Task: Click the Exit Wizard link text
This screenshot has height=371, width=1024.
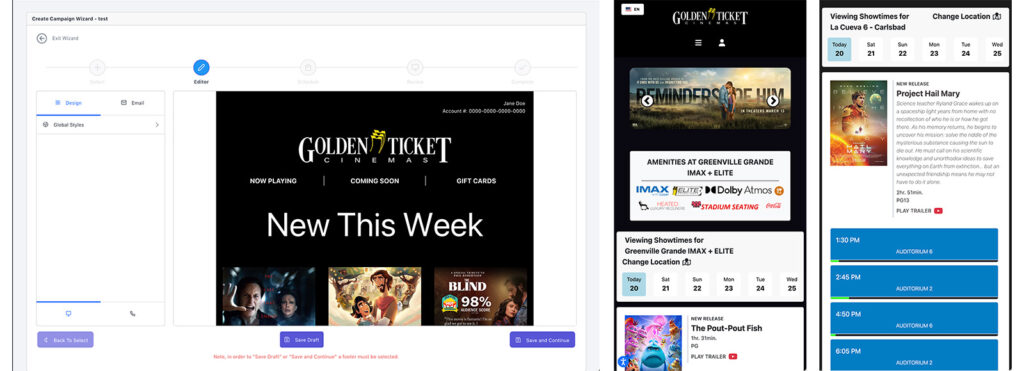Action: [x=65, y=39]
